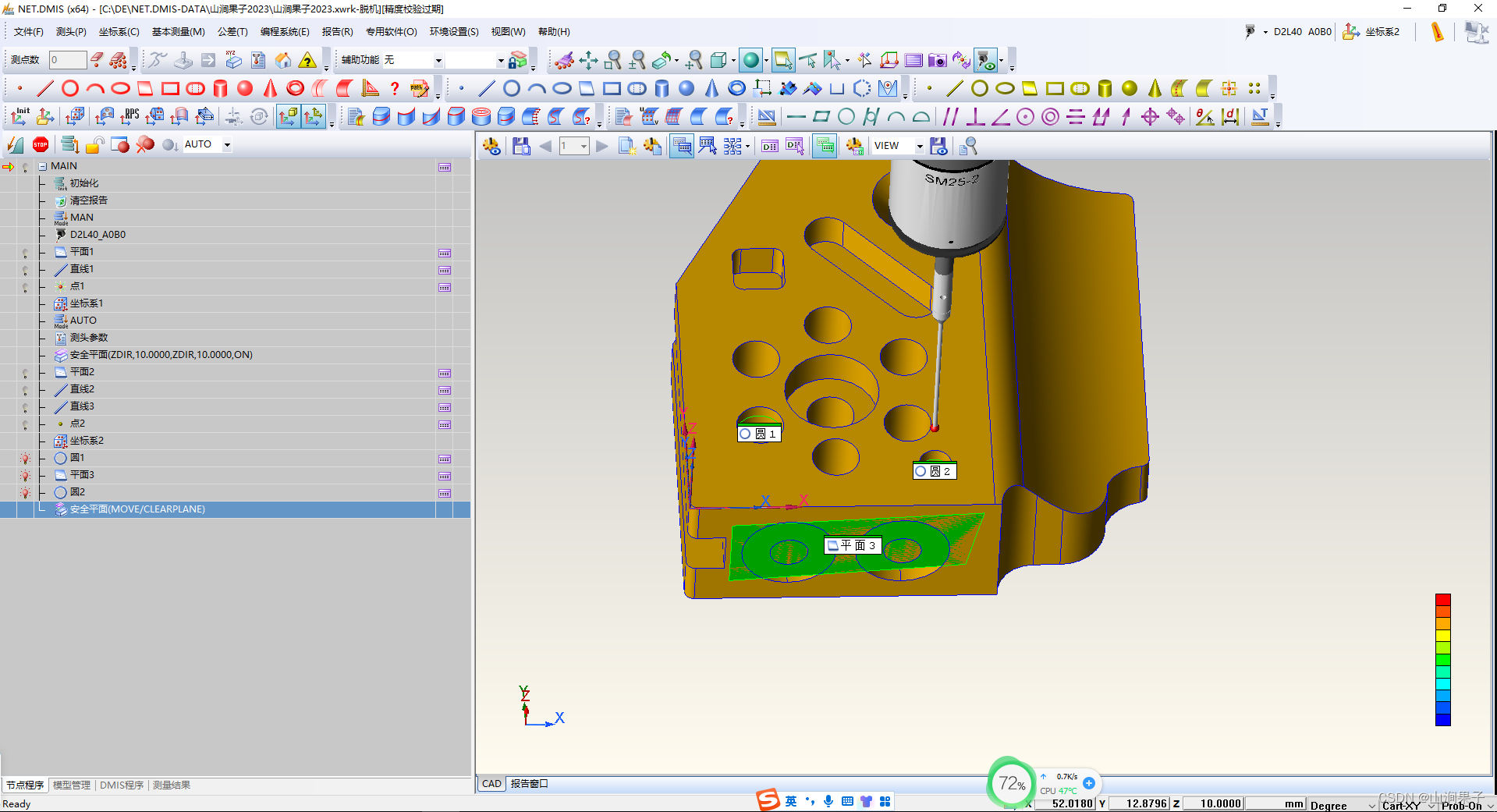Open the Degree units dropdown in status bar

[x=1371, y=805]
